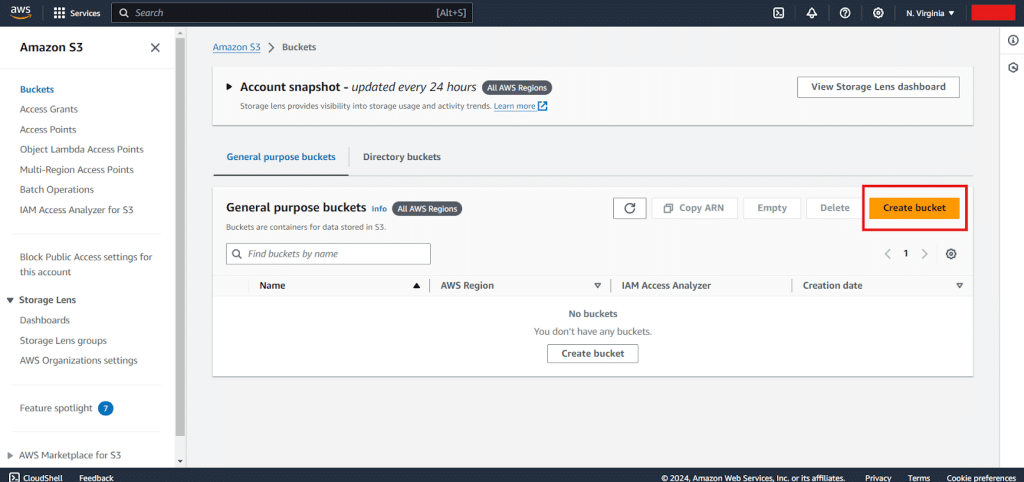The width and height of the screenshot is (1024, 482).
Task: Click the Copy ARN button
Action: [x=695, y=208]
